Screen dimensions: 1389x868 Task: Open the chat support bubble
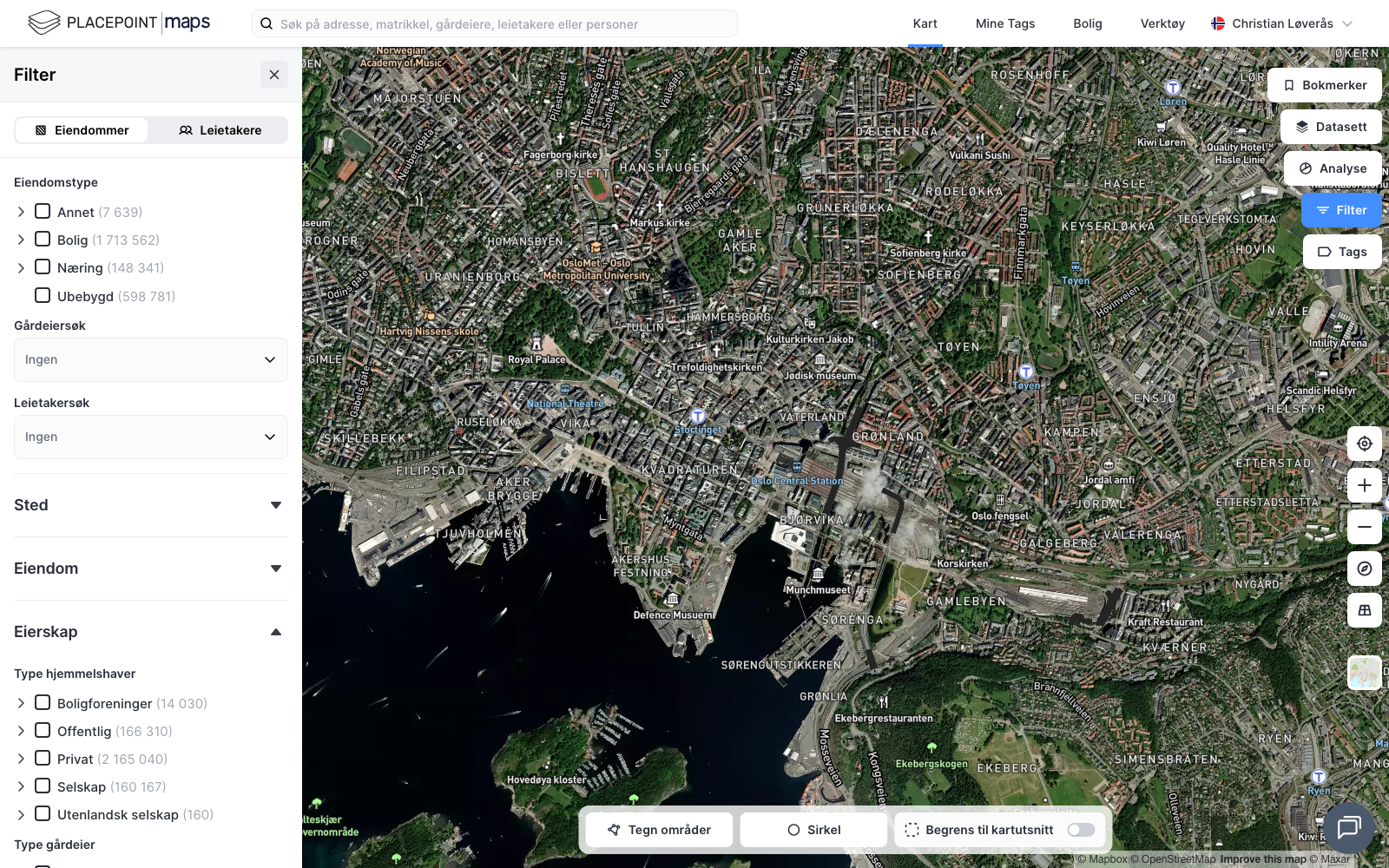(1348, 828)
